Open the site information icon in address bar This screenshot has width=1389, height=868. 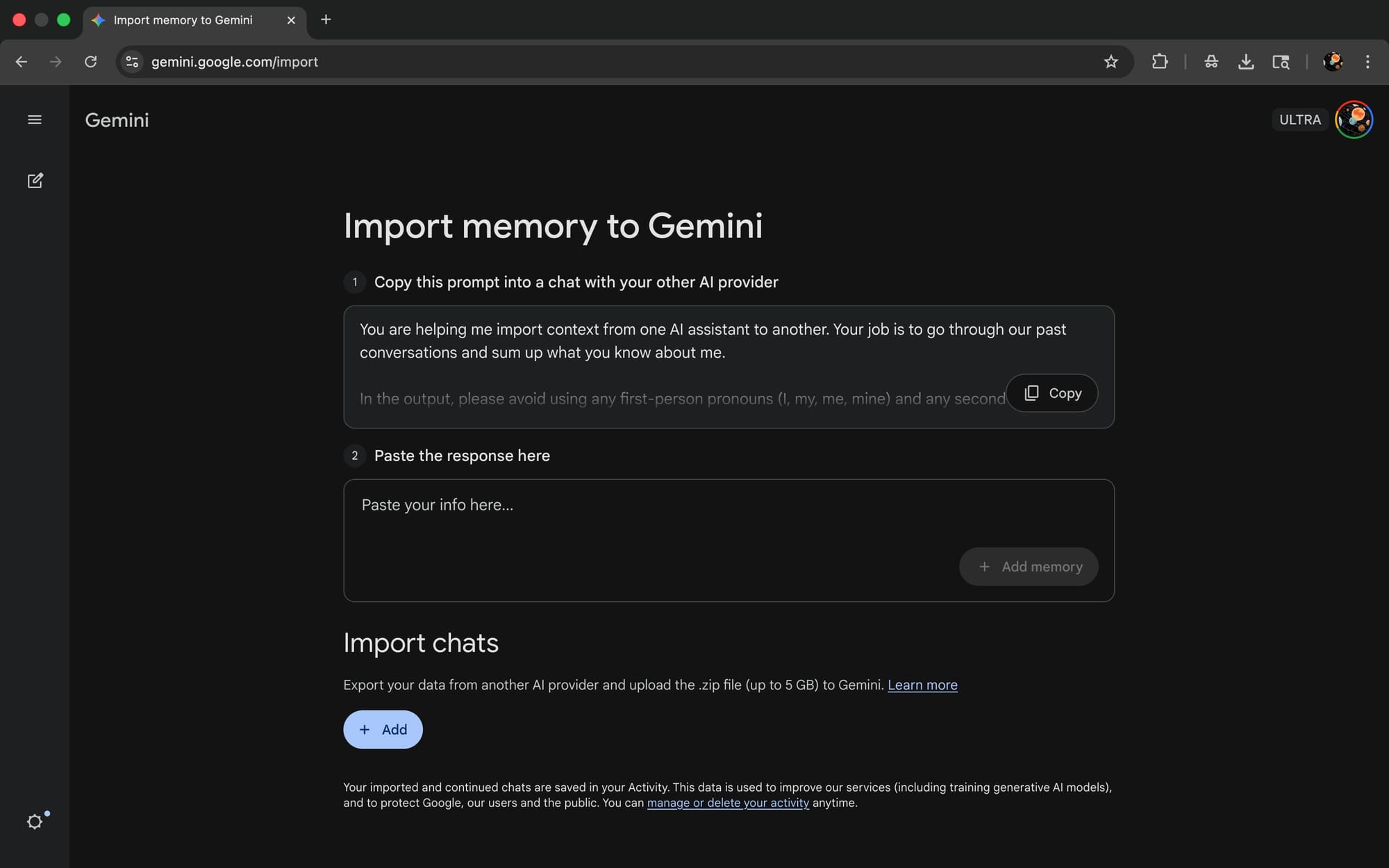[131, 62]
